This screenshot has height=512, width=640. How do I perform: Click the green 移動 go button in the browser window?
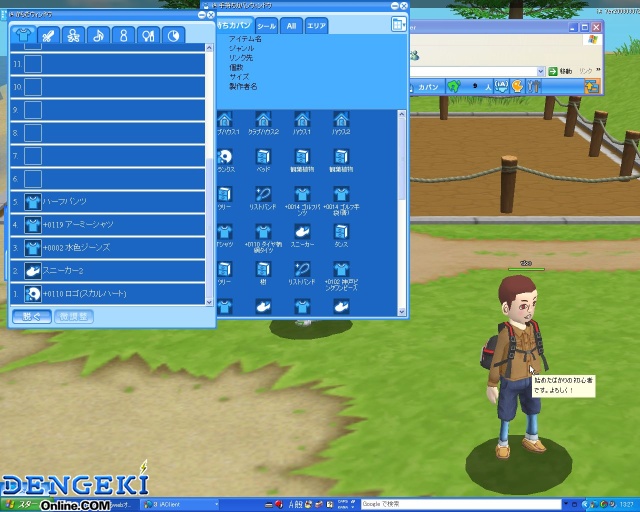click(560, 71)
